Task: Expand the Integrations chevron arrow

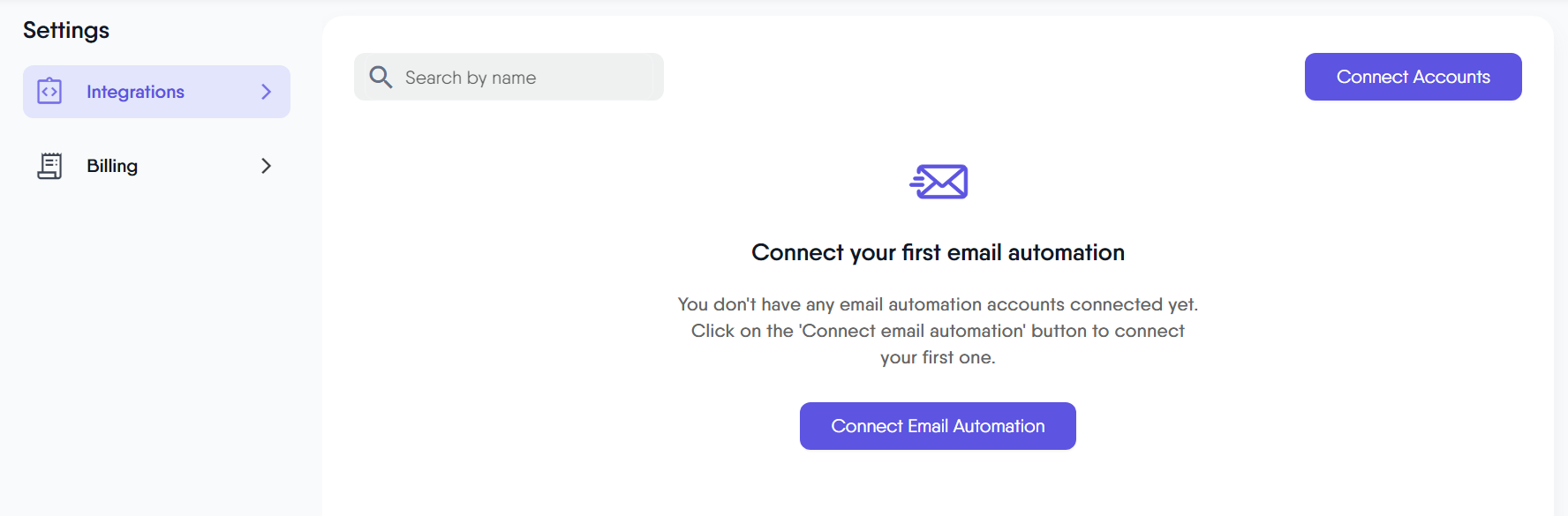Action: click(266, 92)
